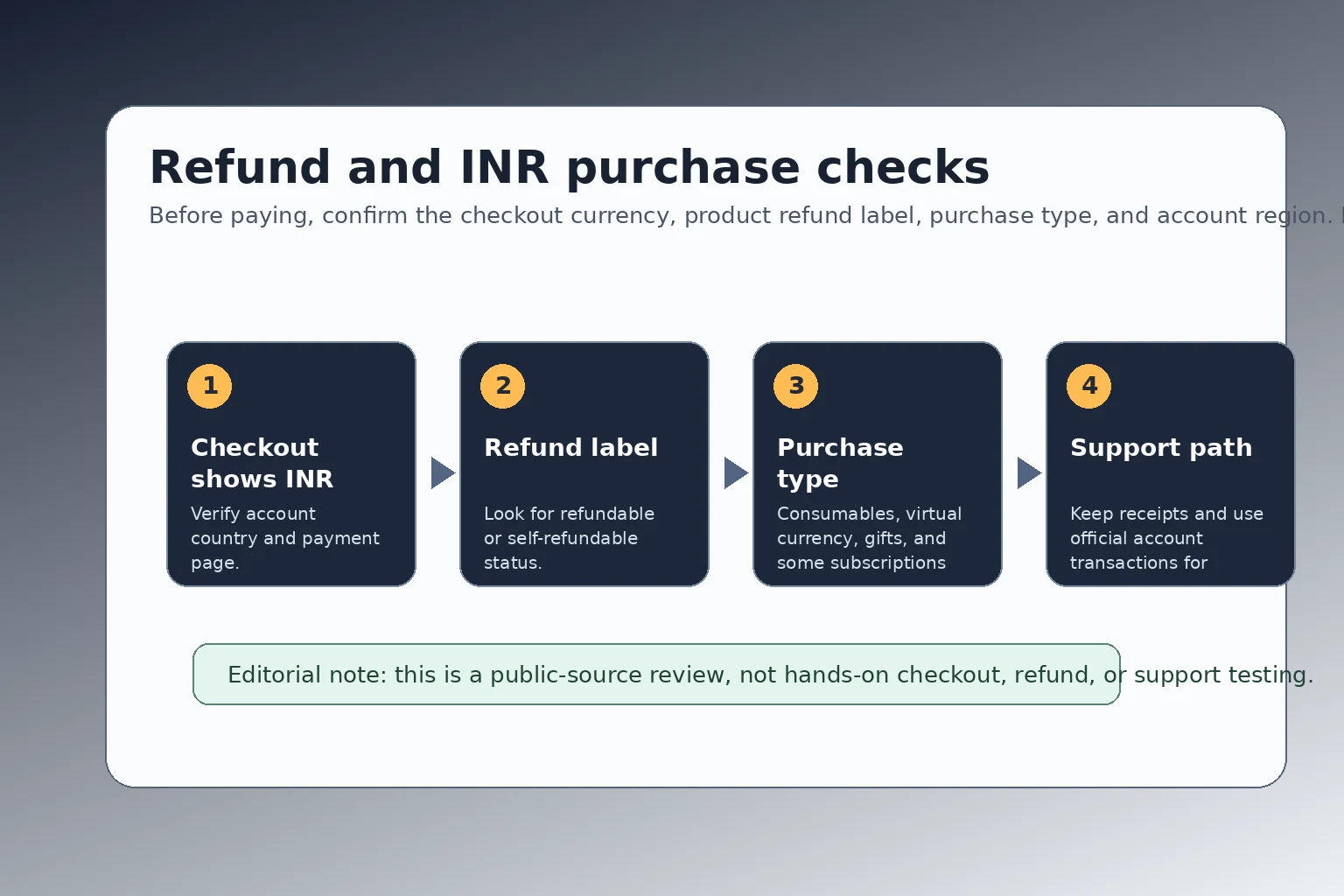Select the 'Checkout shows INR' card title
Image resolution: width=1344 pixels, height=896 pixels.
pos(262,463)
